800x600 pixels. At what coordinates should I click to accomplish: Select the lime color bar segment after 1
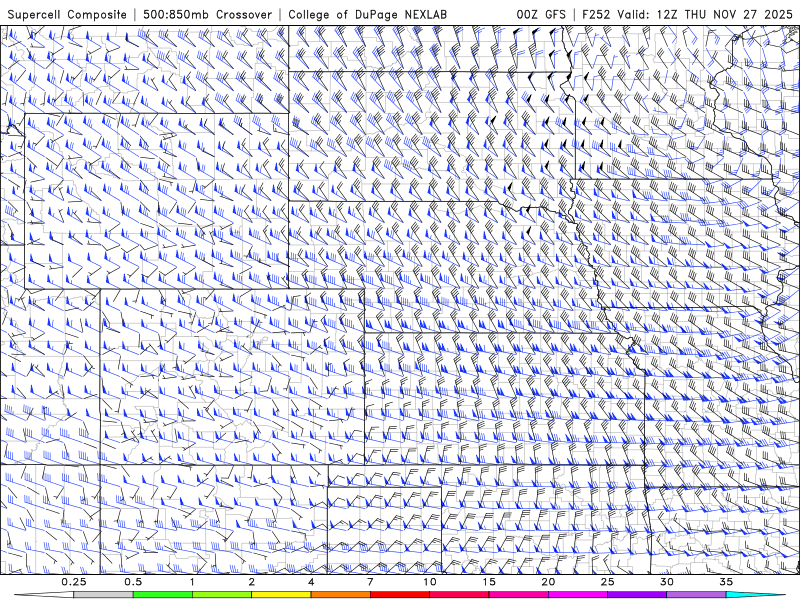pos(222,595)
